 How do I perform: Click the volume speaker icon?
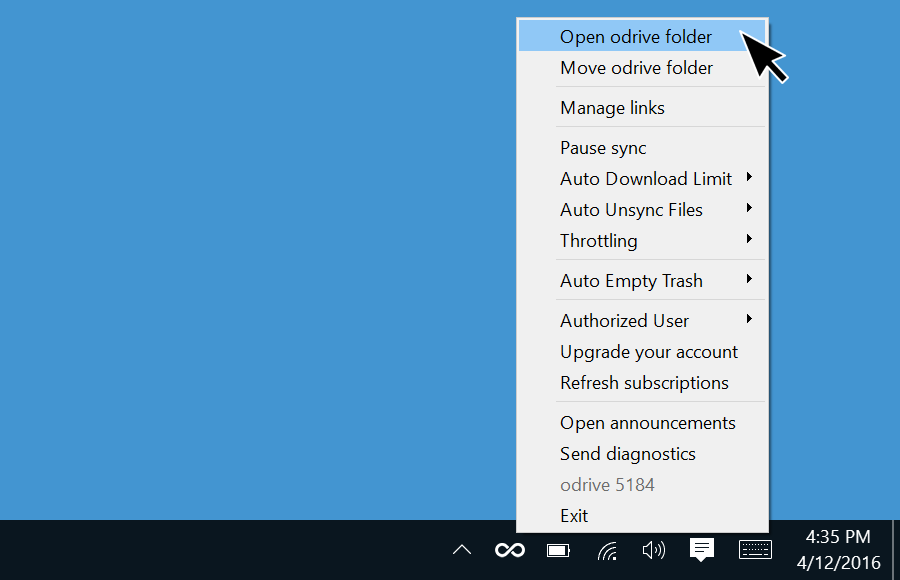[x=654, y=550]
